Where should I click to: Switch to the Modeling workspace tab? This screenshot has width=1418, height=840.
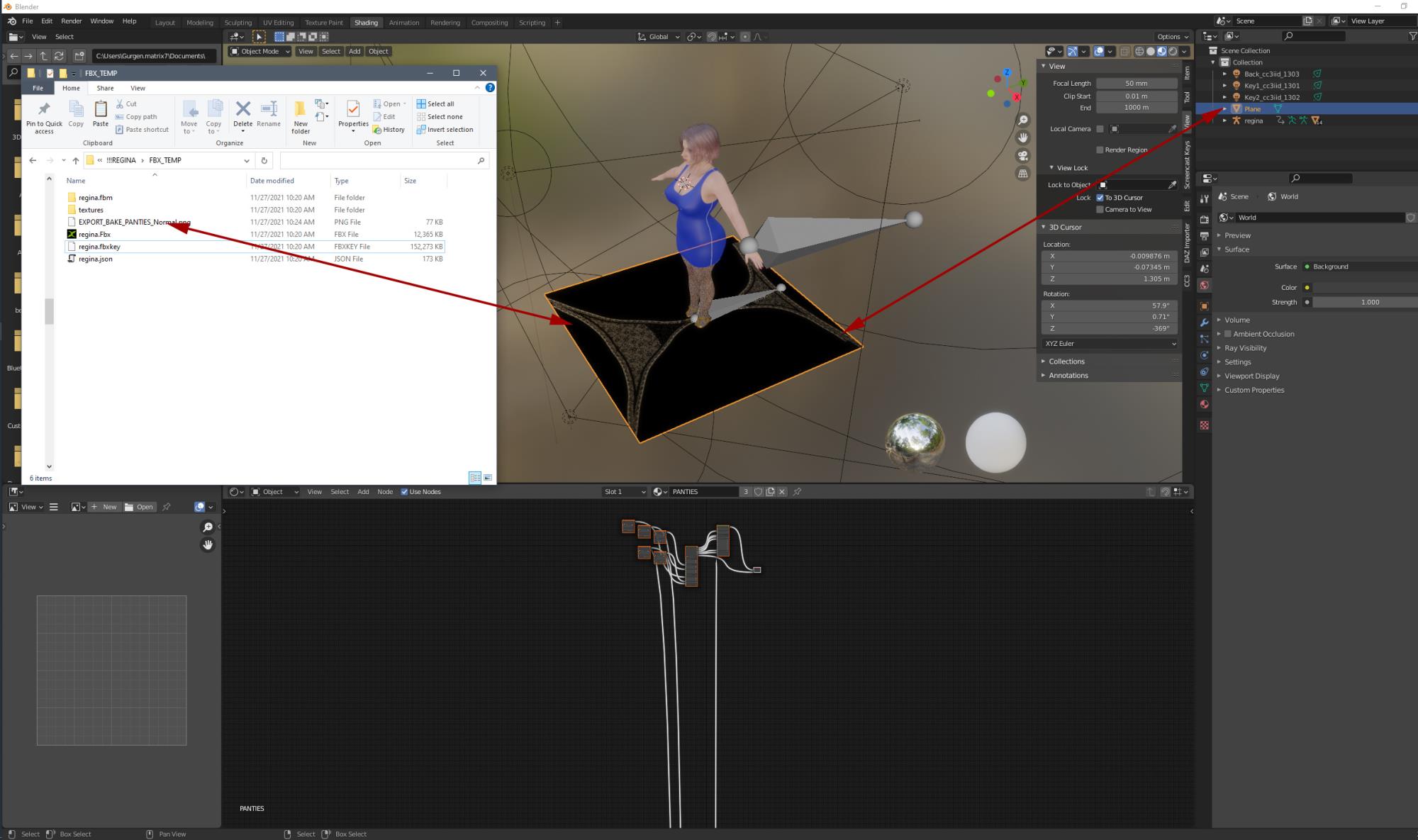[x=199, y=23]
